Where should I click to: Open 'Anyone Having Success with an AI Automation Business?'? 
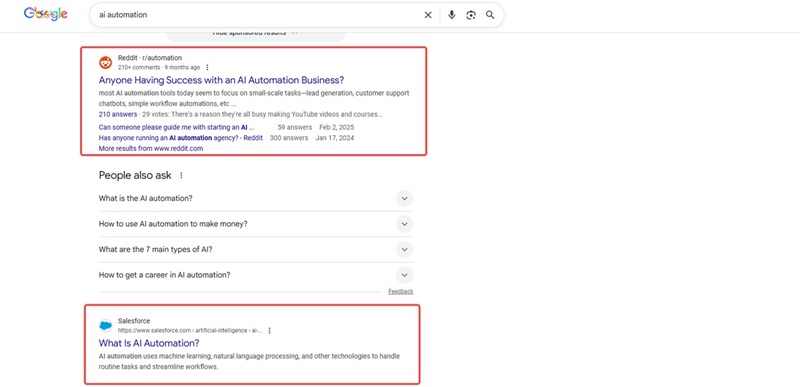click(x=221, y=80)
